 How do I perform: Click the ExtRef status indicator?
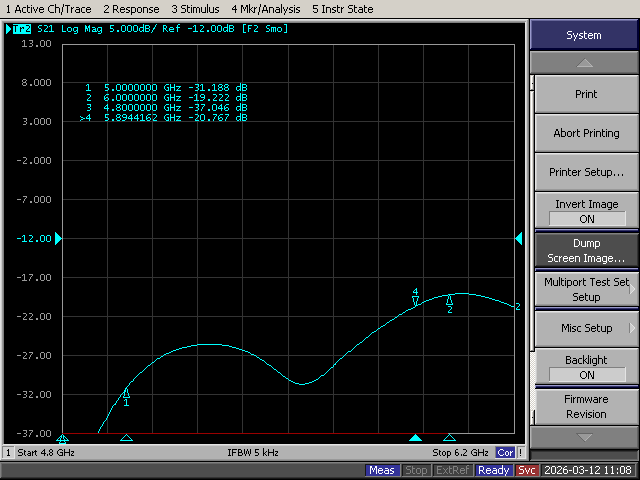453,470
